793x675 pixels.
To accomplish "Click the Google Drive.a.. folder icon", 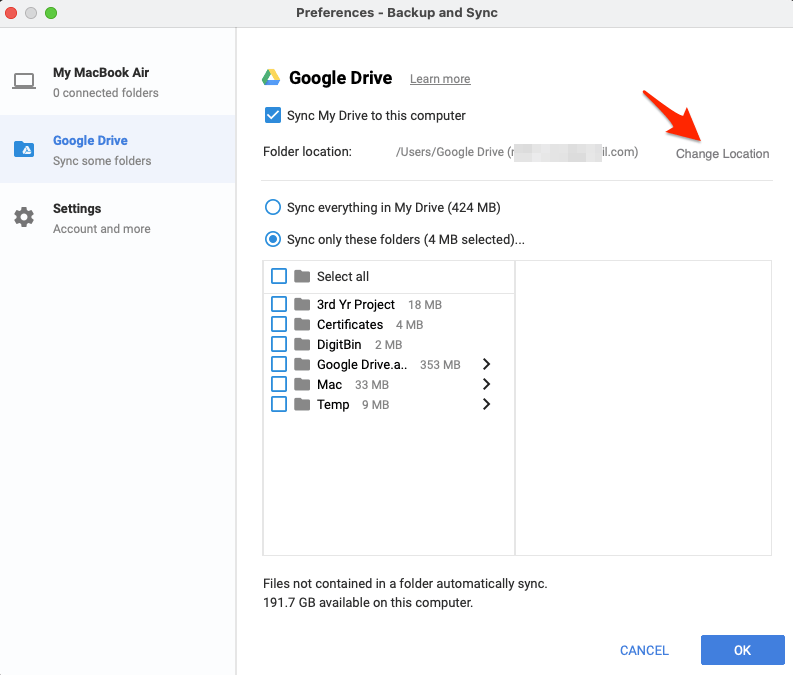I will 302,364.
